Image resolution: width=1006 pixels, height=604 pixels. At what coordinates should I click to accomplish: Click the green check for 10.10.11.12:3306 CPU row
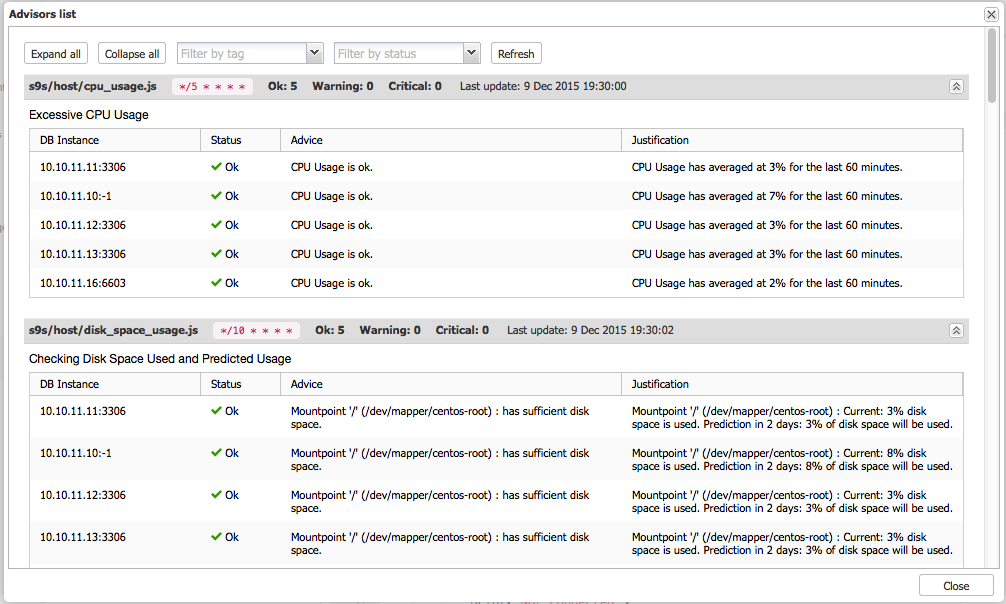tap(216, 225)
